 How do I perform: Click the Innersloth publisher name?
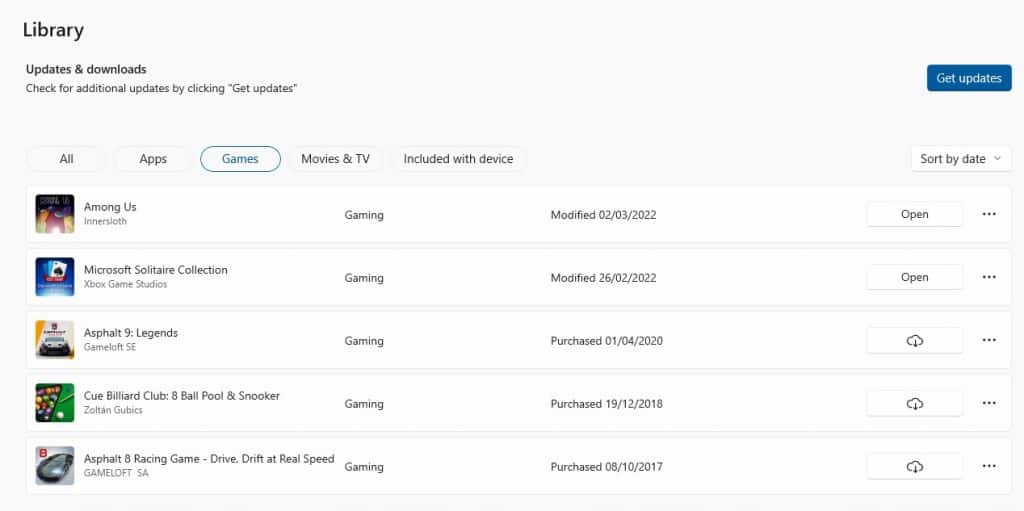point(105,221)
